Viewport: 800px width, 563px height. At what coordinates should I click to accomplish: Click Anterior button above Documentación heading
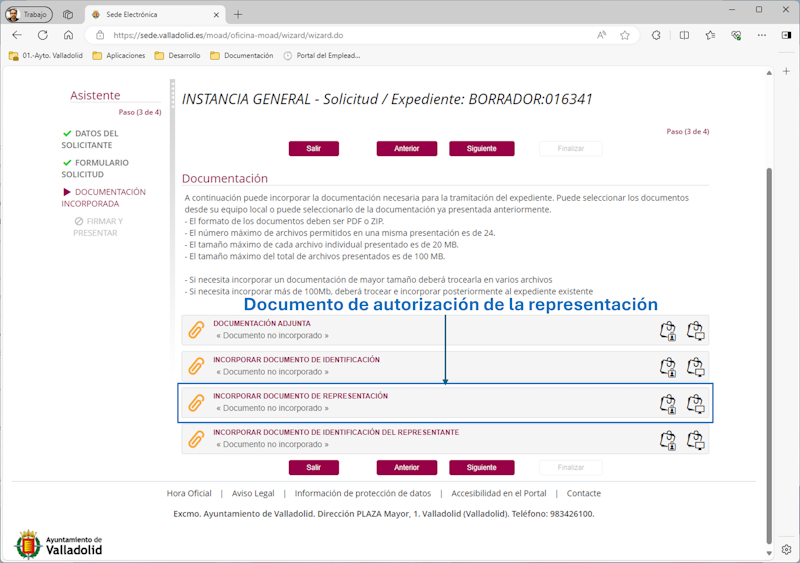click(407, 149)
